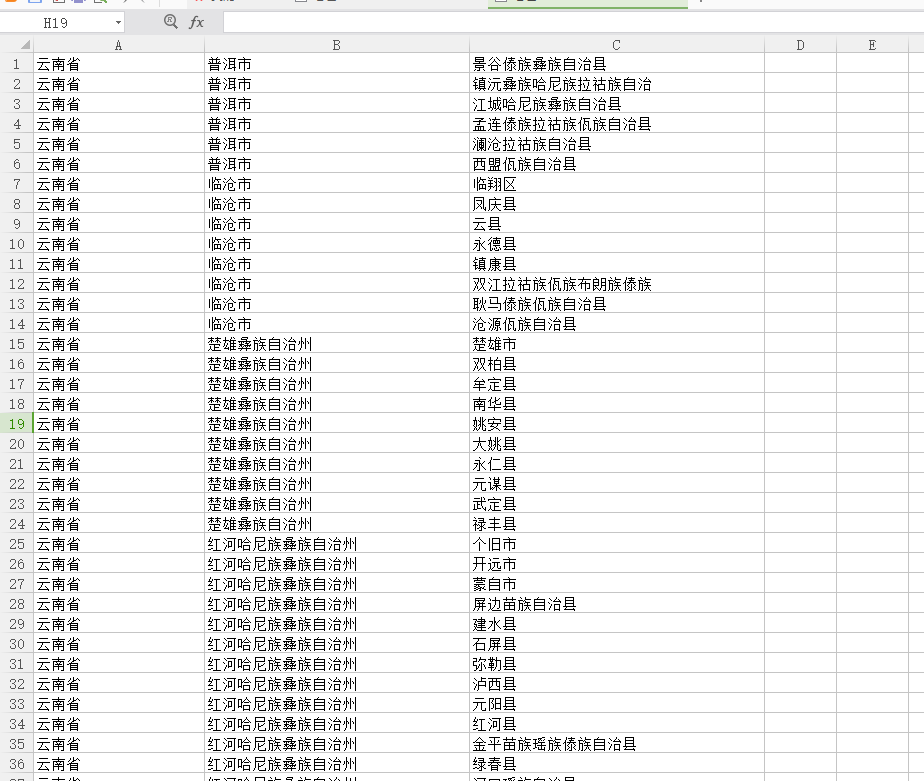Click cell 个旧市
924x781 pixels.
616,543
